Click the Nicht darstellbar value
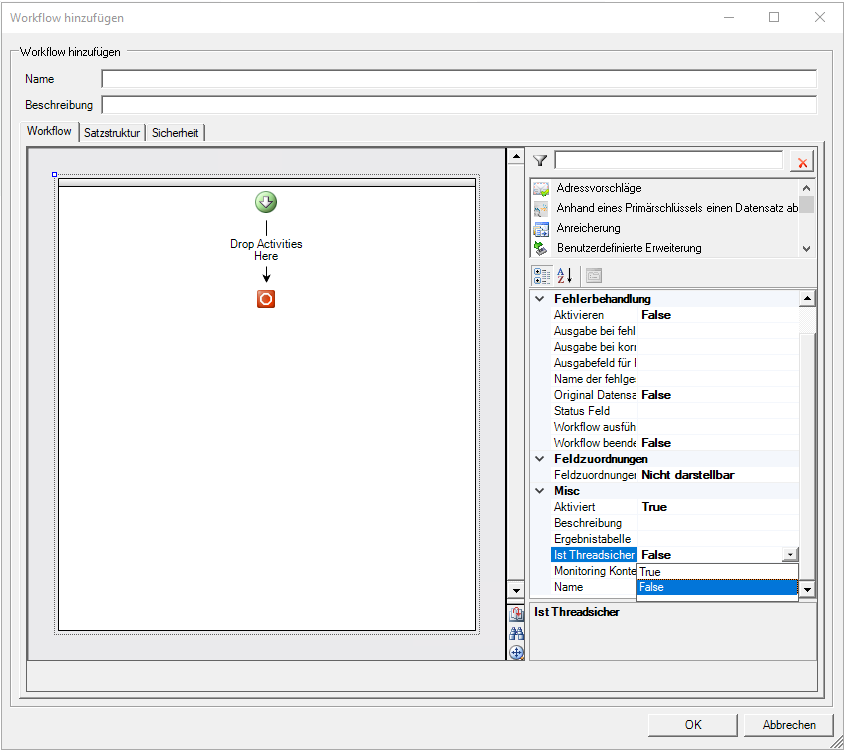The width and height of the screenshot is (846, 753). 687,475
